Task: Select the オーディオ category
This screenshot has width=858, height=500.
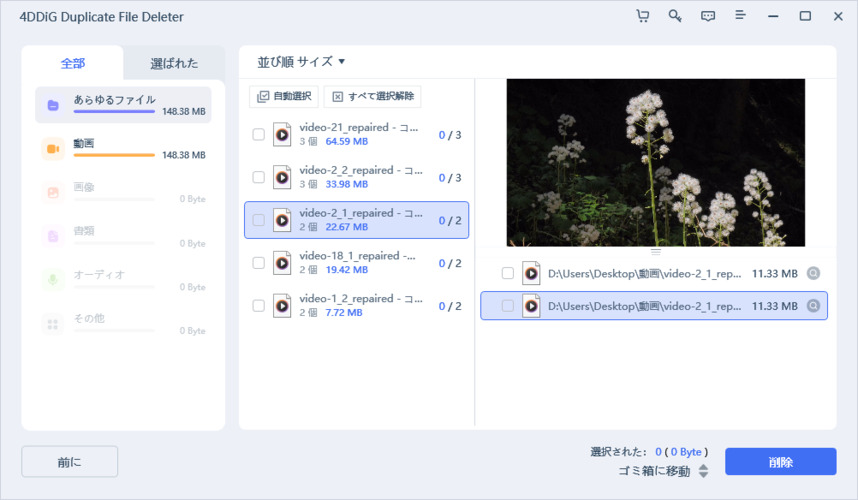Action: click(123, 280)
